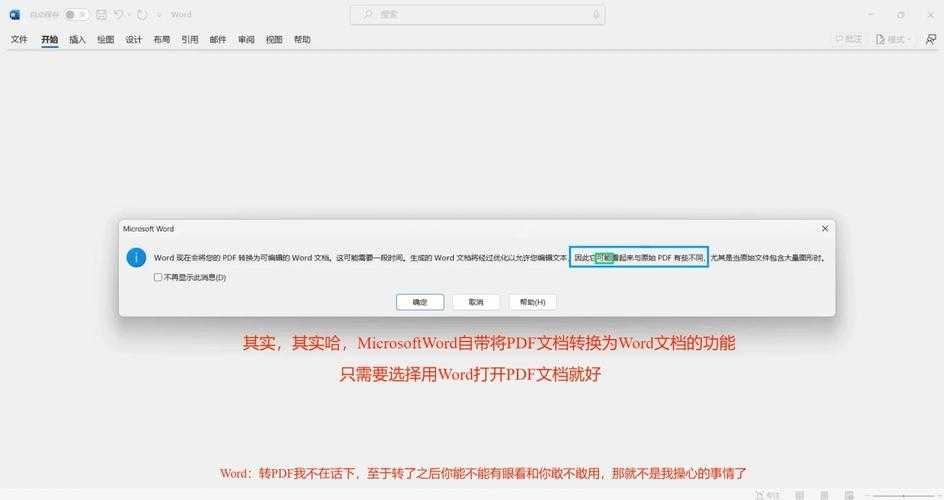Click the Redo icon in quick access toolbar
The image size is (944, 500).
point(142,15)
